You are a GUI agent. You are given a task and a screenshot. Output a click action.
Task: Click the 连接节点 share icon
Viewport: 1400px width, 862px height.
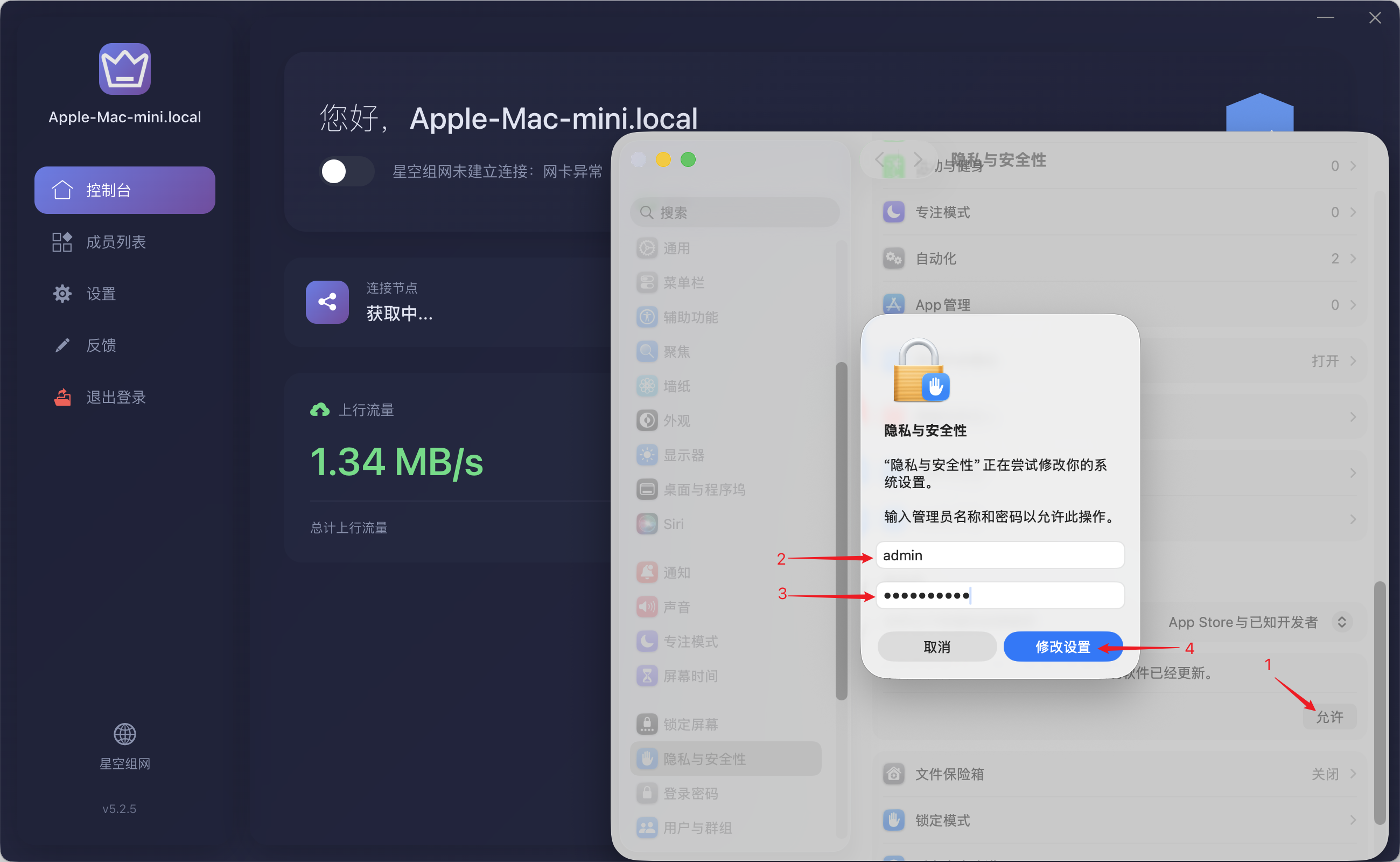pyautogui.click(x=326, y=302)
